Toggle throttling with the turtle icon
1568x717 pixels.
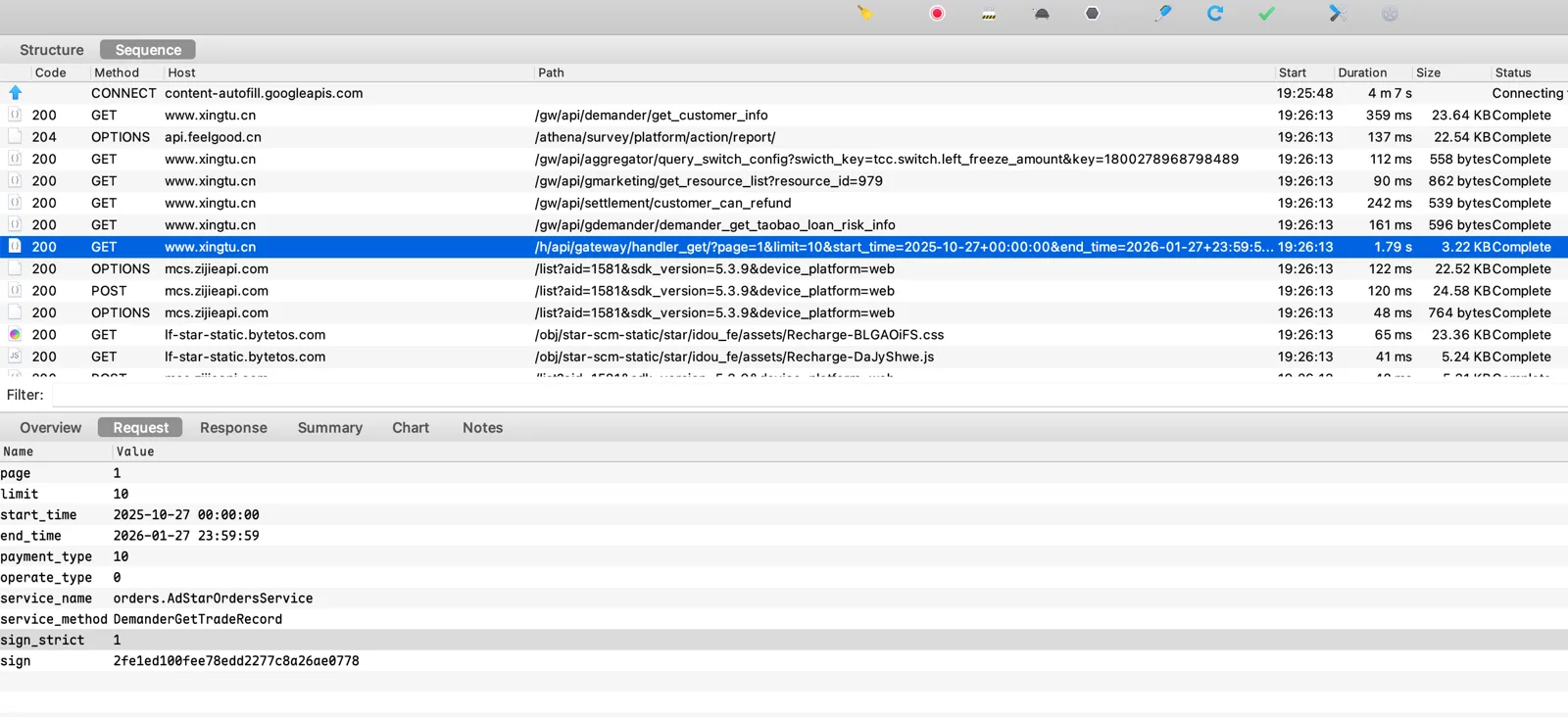[x=1042, y=14]
